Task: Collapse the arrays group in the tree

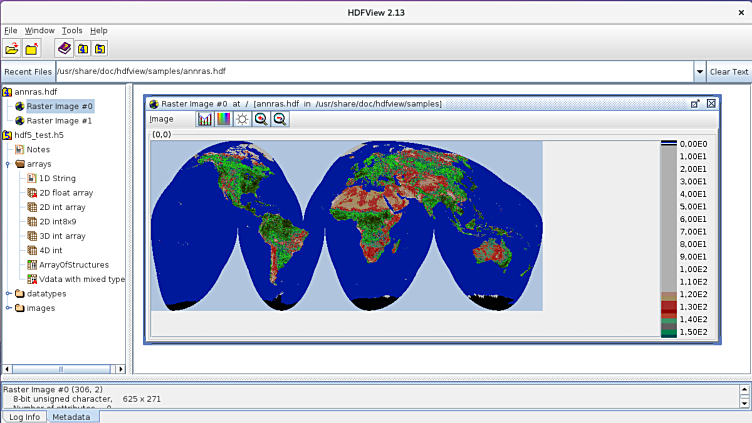Action: point(8,164)
